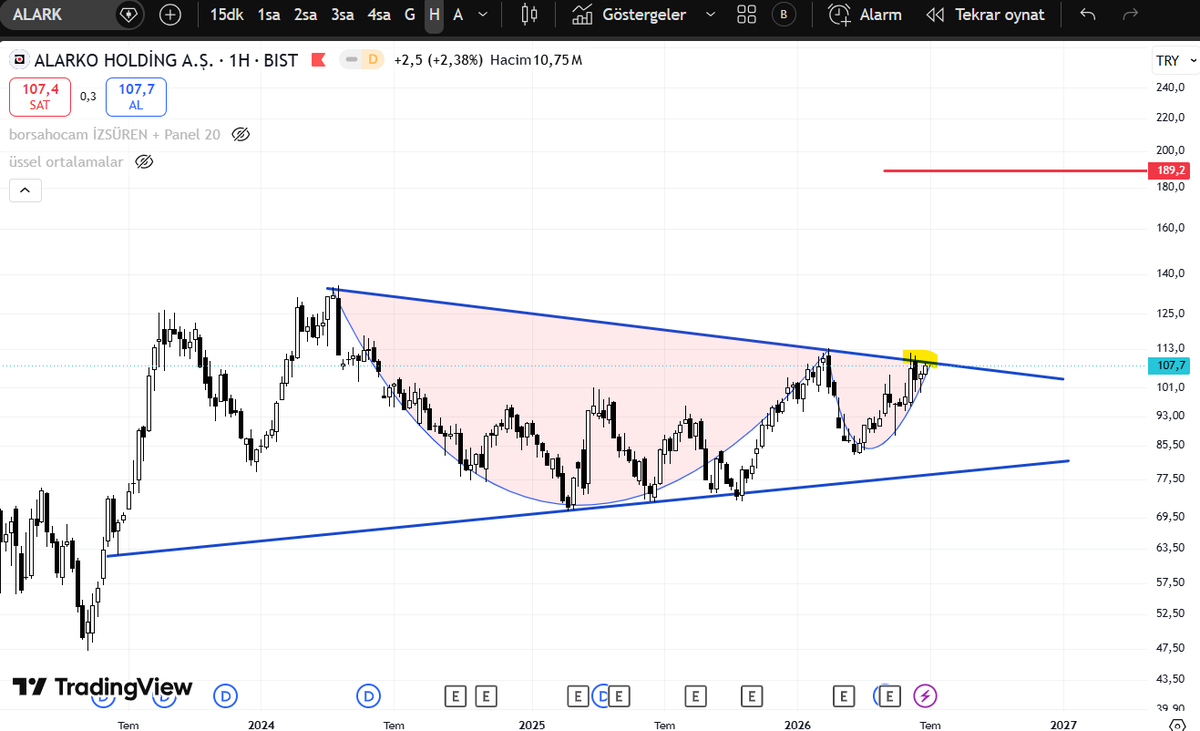Open the ALARK symbol search field
The height and width of the screenshot is (731, 1200).
58,15
